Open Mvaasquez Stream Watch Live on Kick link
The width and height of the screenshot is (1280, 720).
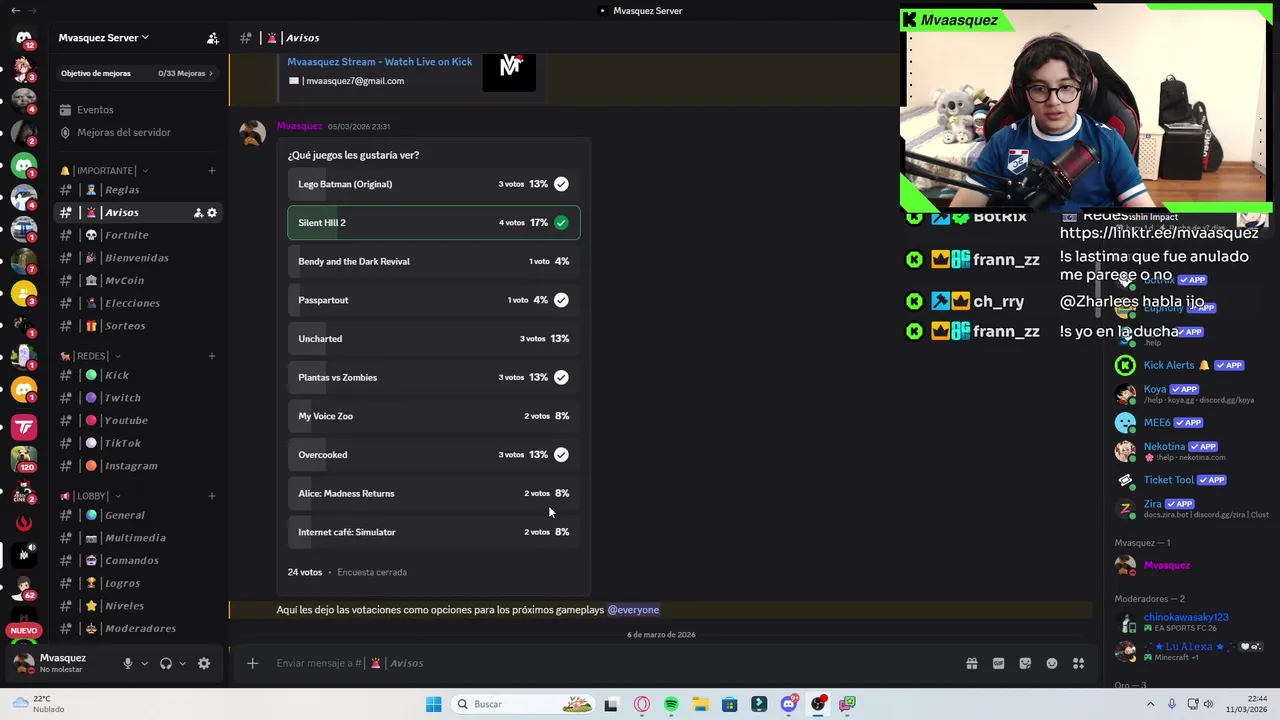point(379,62)
